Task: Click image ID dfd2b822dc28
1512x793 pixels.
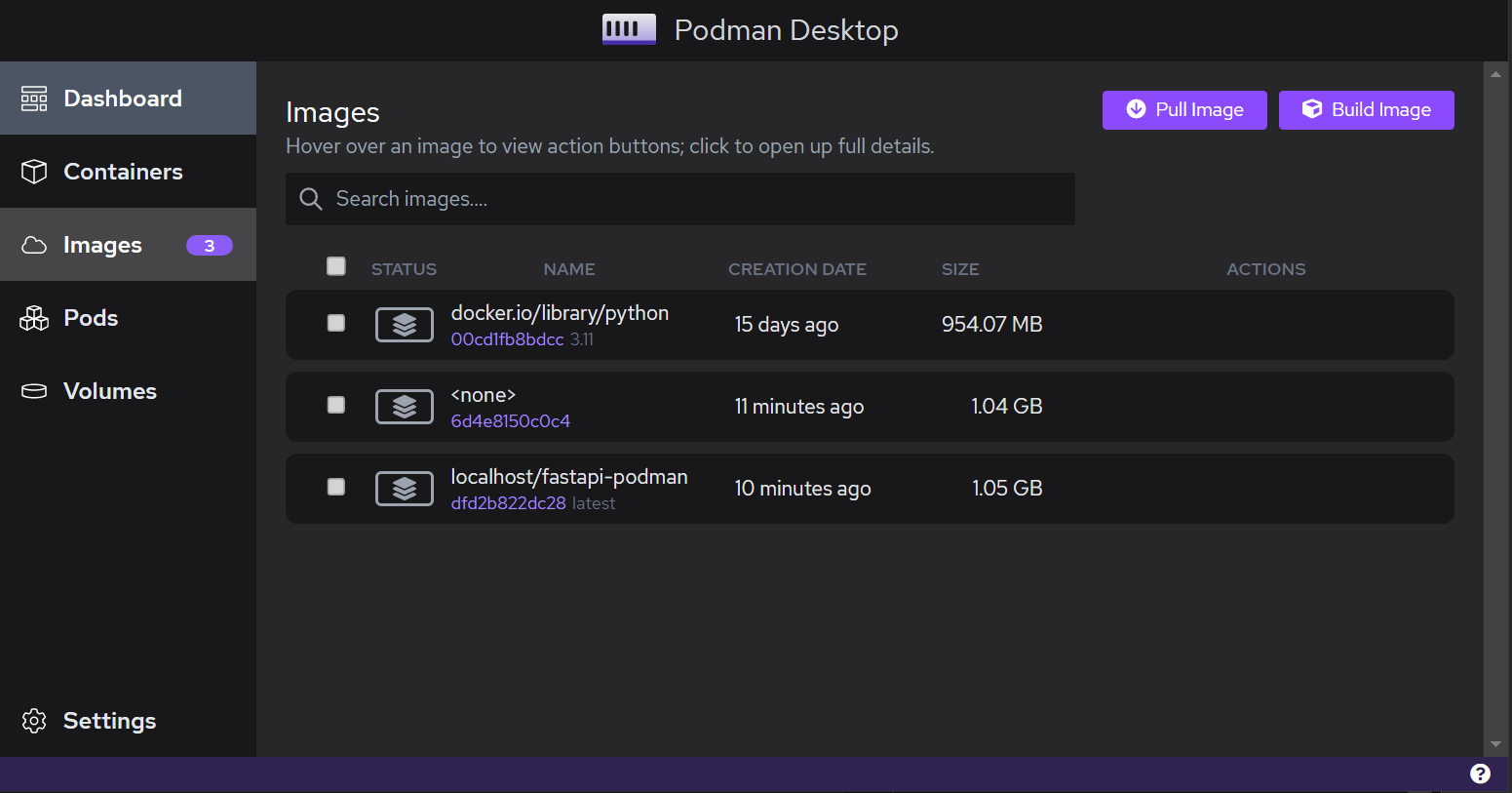Action: 508,503
